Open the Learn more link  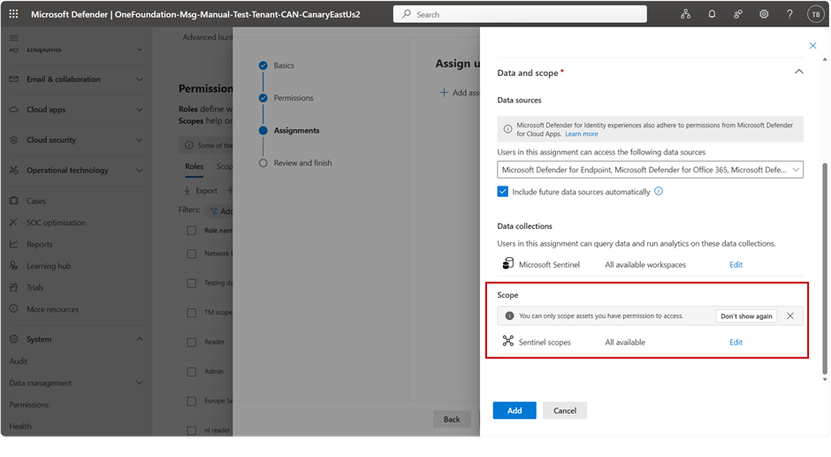(x=581, y=134)
